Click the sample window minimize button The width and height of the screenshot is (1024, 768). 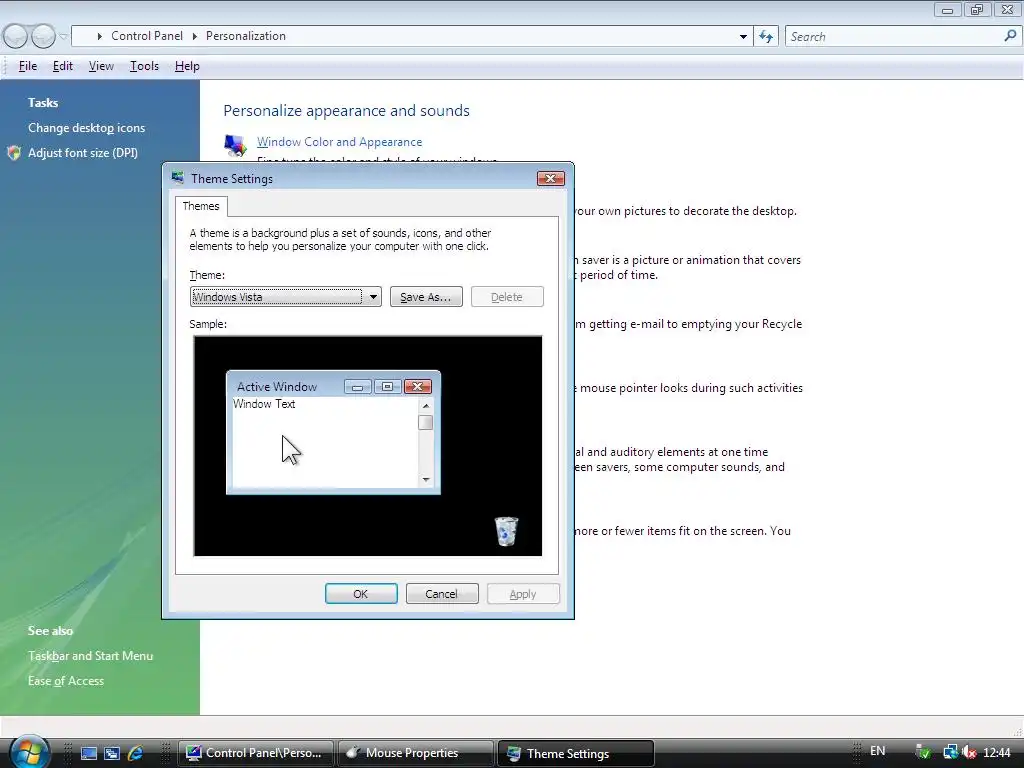pyautogui.click(x=358, y=387)
